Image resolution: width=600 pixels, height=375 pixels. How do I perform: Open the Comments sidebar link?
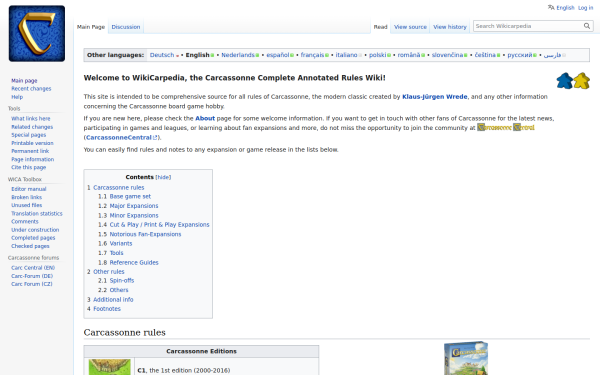25,222
